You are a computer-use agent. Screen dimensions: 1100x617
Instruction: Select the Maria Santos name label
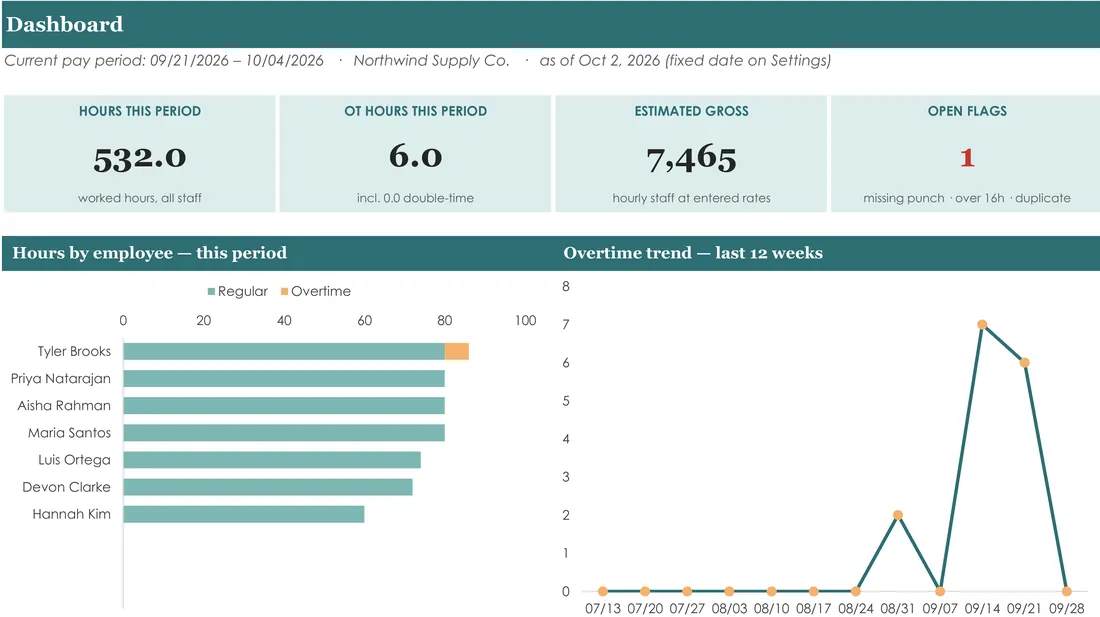point(69,433)
